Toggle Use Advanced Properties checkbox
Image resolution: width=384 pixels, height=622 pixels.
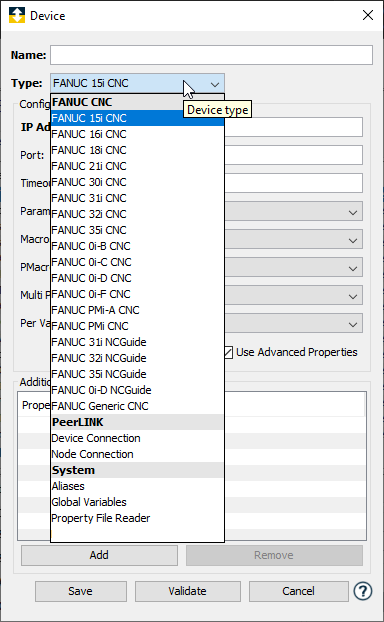228,352
